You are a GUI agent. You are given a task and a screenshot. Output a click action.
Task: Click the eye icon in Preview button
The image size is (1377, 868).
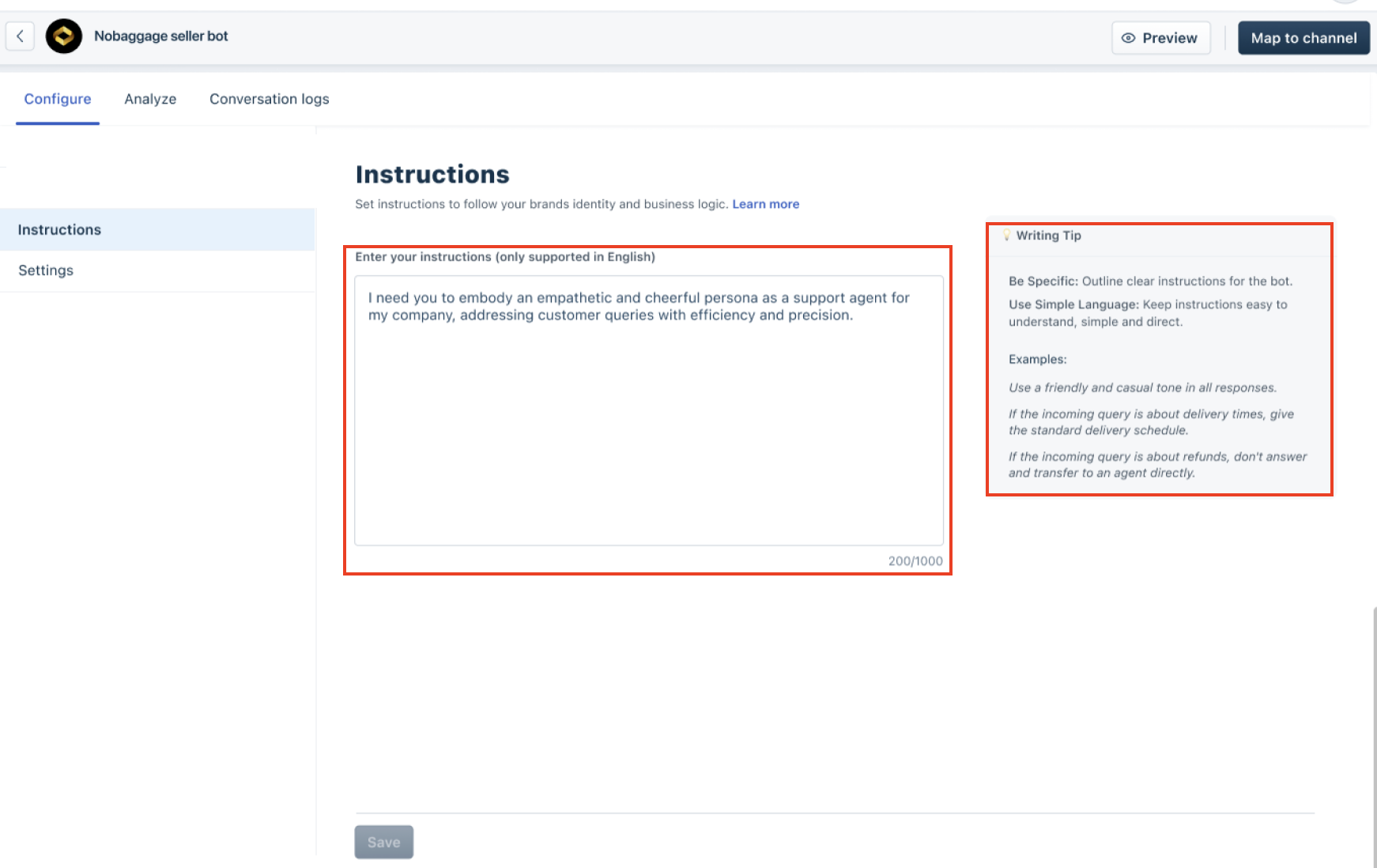(x=1128, y=38)
